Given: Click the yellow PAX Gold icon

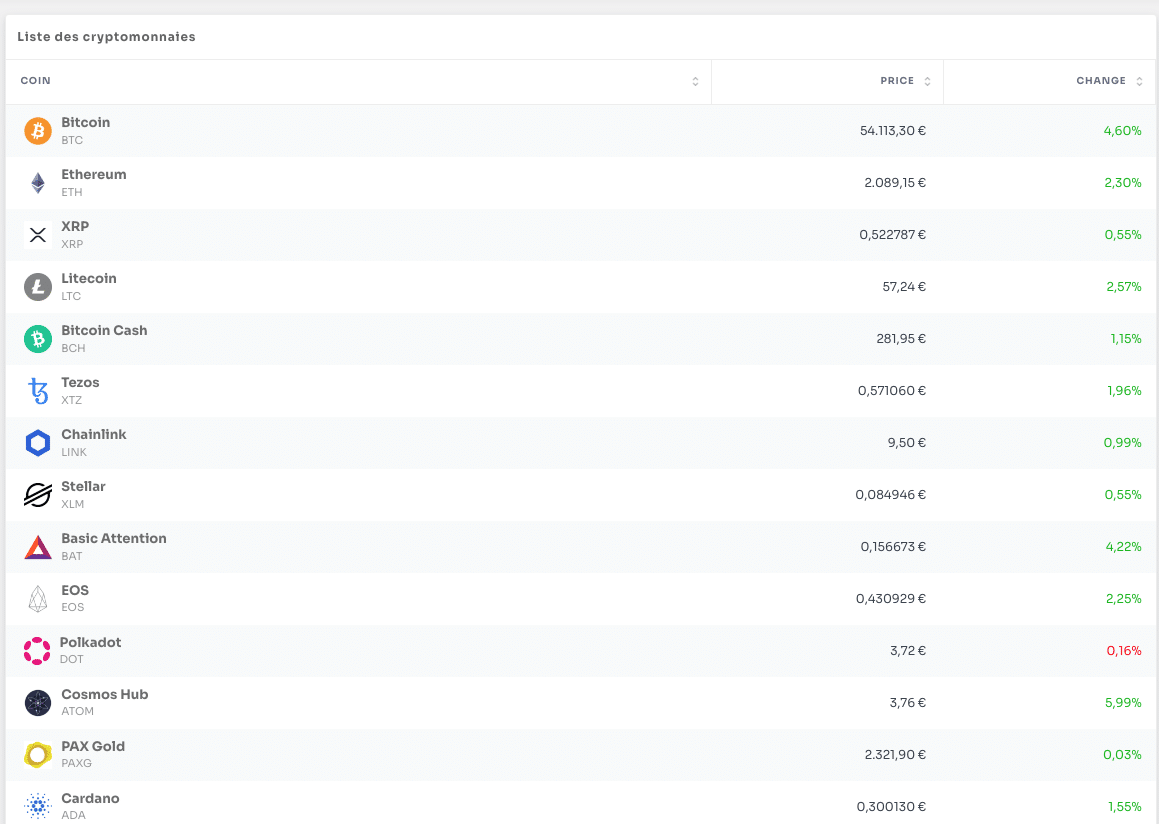Looking at the screenshot, I should click(38, 755).
